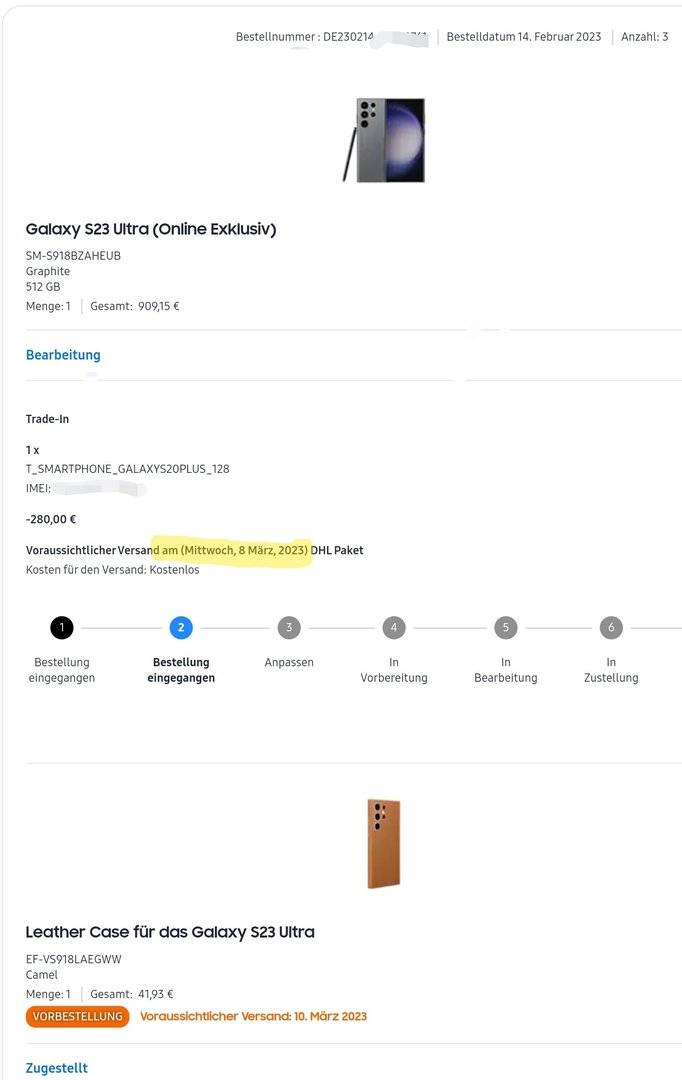
Task: Open Galaxy S23 Ultra product image
Action: point(384,141)
